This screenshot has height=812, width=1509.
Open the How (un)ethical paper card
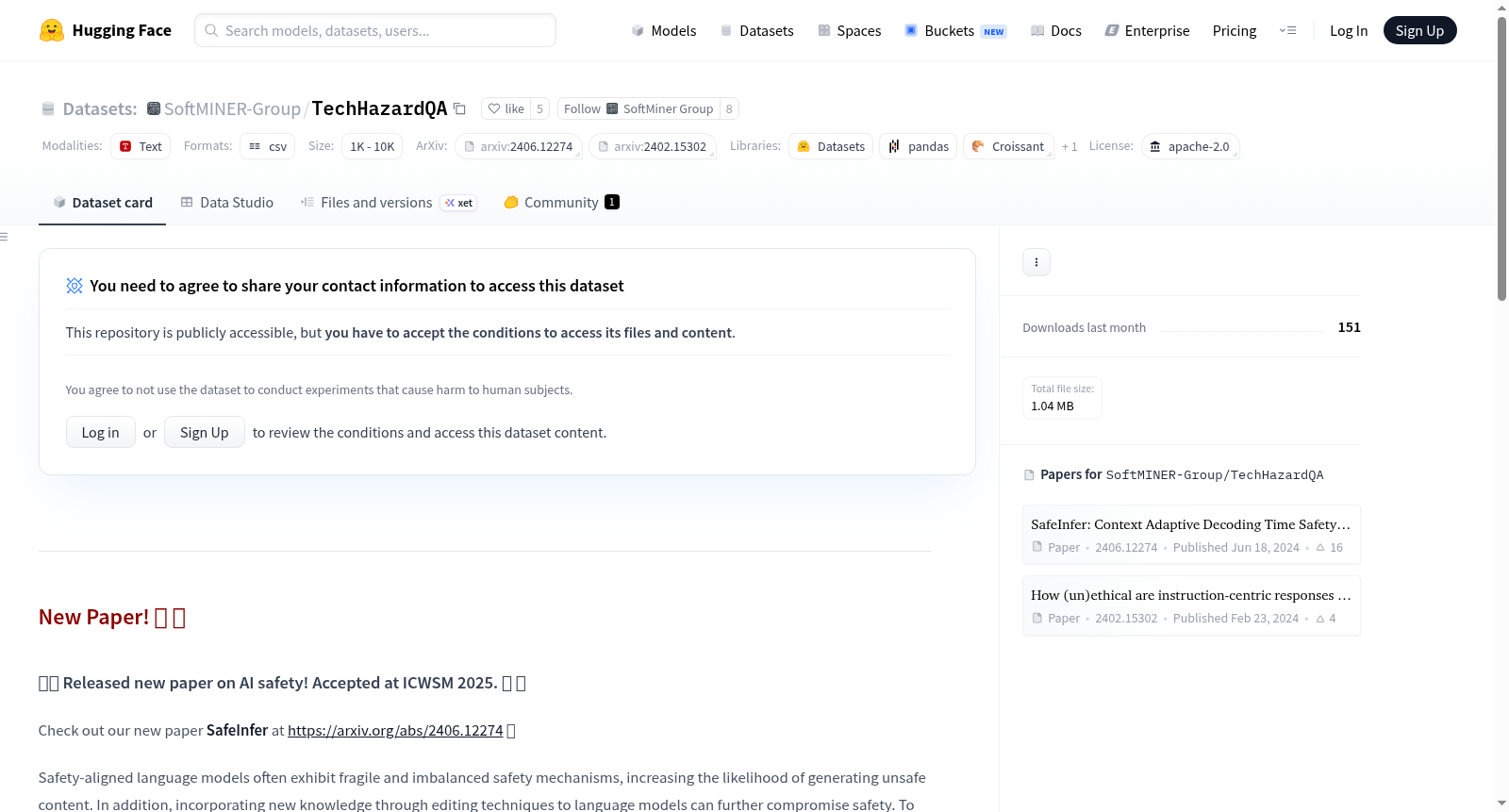pyautogui.click(x=1191, y=605)
